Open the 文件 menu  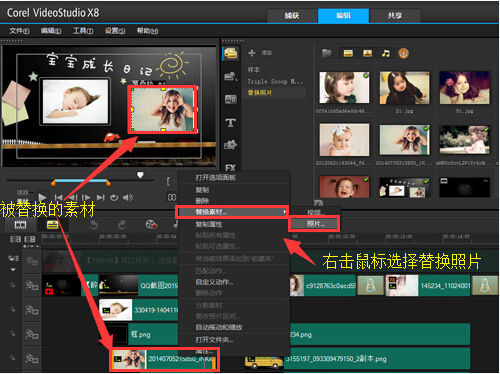pos(19,31)
